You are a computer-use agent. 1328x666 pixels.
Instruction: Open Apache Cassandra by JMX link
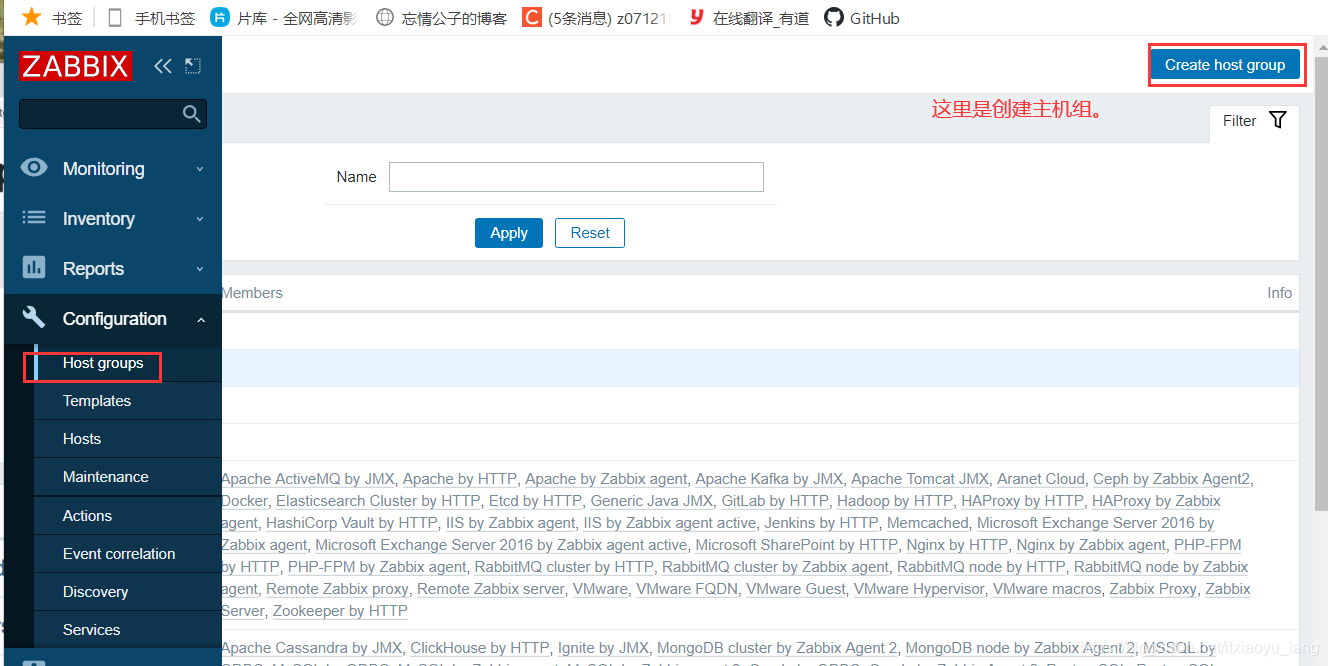coord(312,648)
